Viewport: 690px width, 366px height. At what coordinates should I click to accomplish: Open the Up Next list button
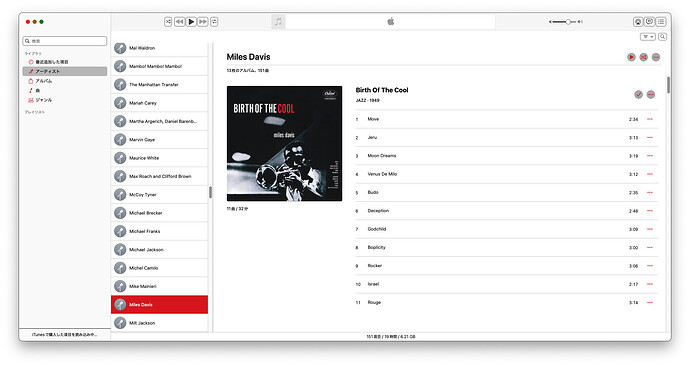click(x=661, y=22)
